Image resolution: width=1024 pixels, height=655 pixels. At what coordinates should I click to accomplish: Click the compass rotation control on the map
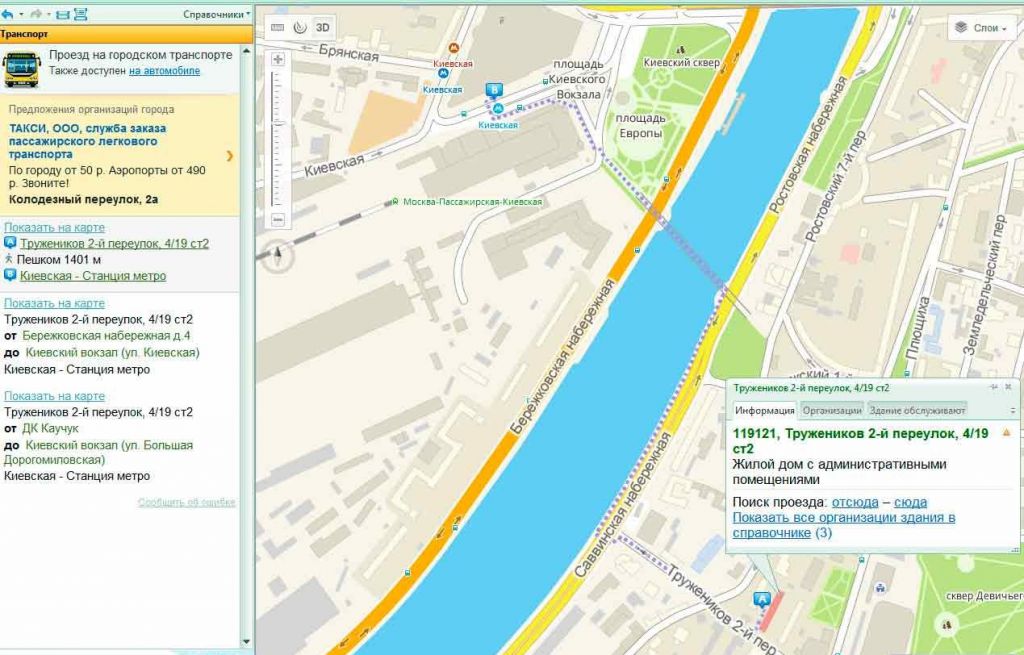(278, 253)
